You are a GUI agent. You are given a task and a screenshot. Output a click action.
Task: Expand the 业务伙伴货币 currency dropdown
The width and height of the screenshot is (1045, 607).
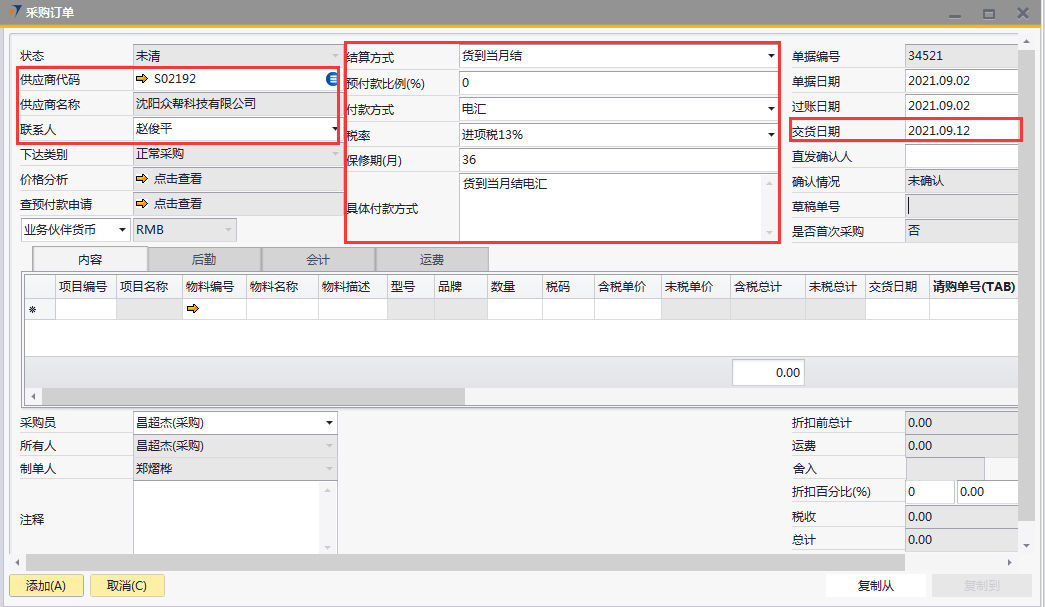tap(123, 230)
